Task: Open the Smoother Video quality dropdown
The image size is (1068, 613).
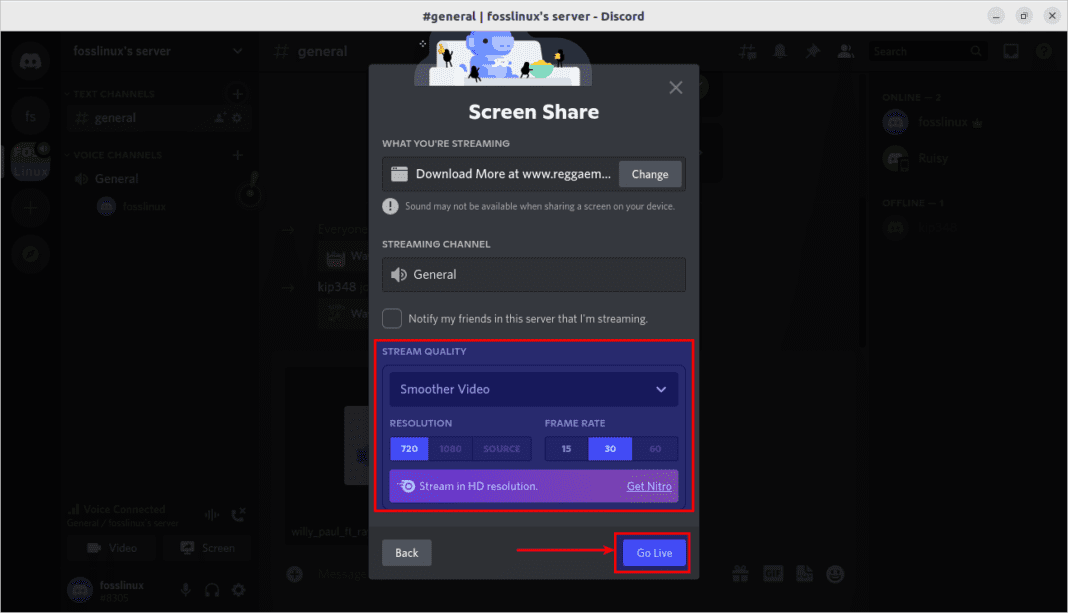Action: pyautogui.click(x=533, y=389)
